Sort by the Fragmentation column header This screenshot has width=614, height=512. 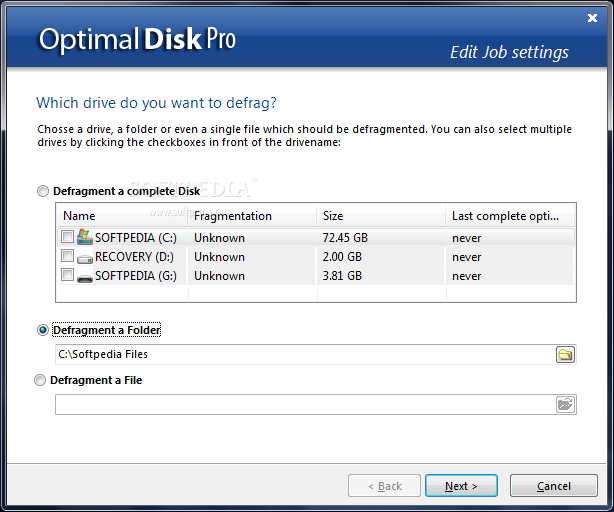pyautogui.click(x=252, y=216)
